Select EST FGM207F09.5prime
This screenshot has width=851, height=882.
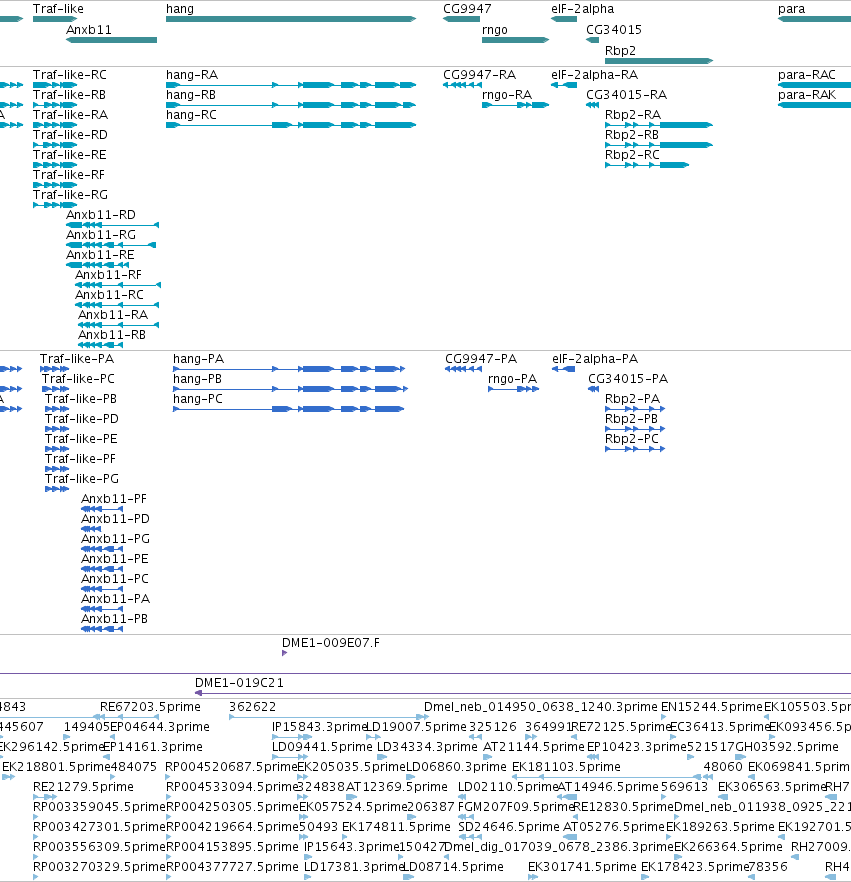(x=516, y=807)
